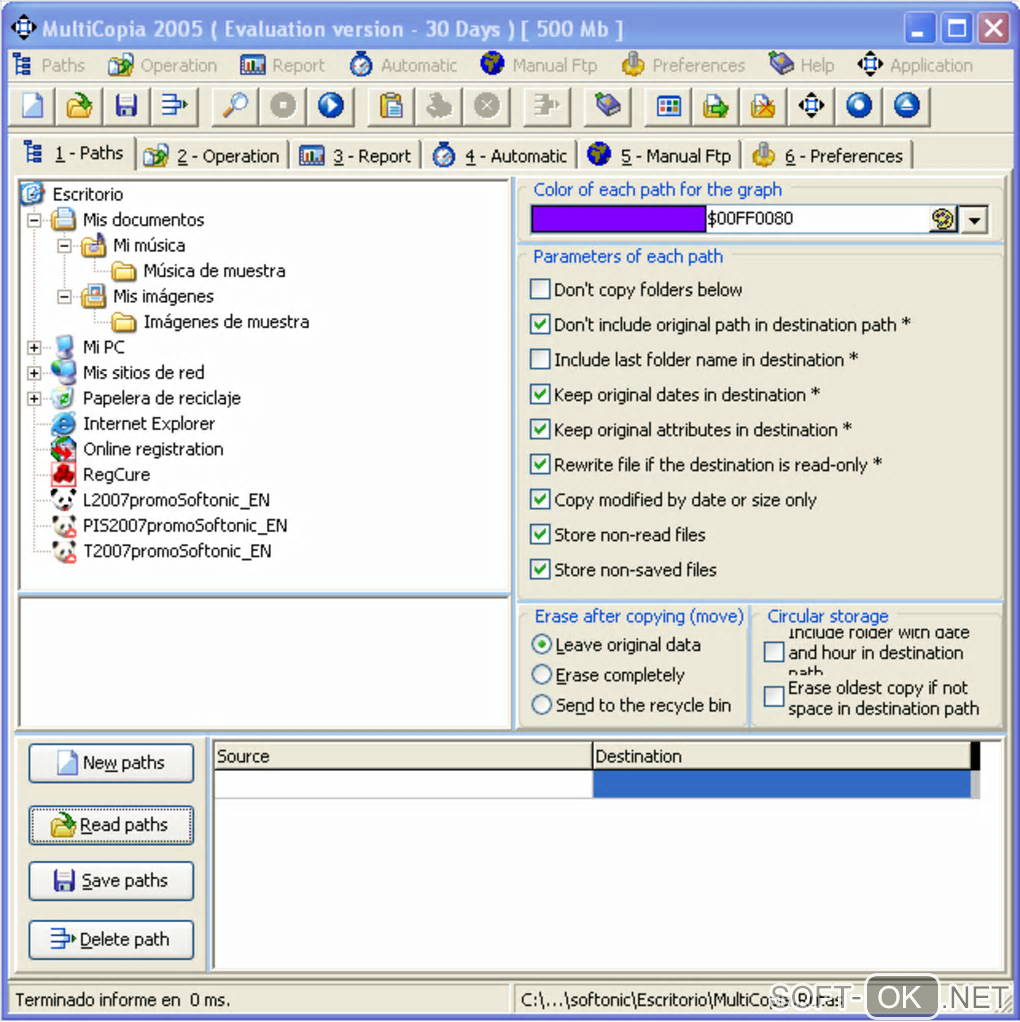This screenshot has height=1022, width=1020.
Task: Open the color palette picker icon
Action: (942, 219)
